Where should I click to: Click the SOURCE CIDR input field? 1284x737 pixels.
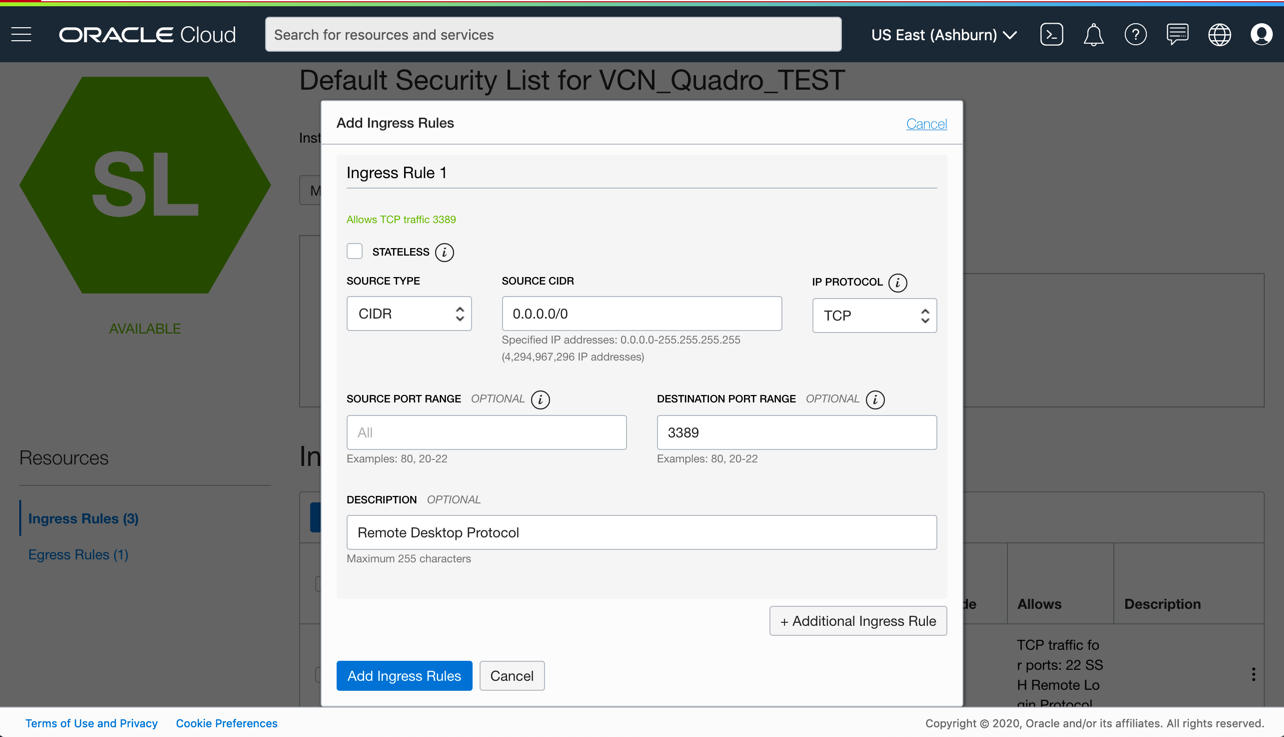pos(641,313)
